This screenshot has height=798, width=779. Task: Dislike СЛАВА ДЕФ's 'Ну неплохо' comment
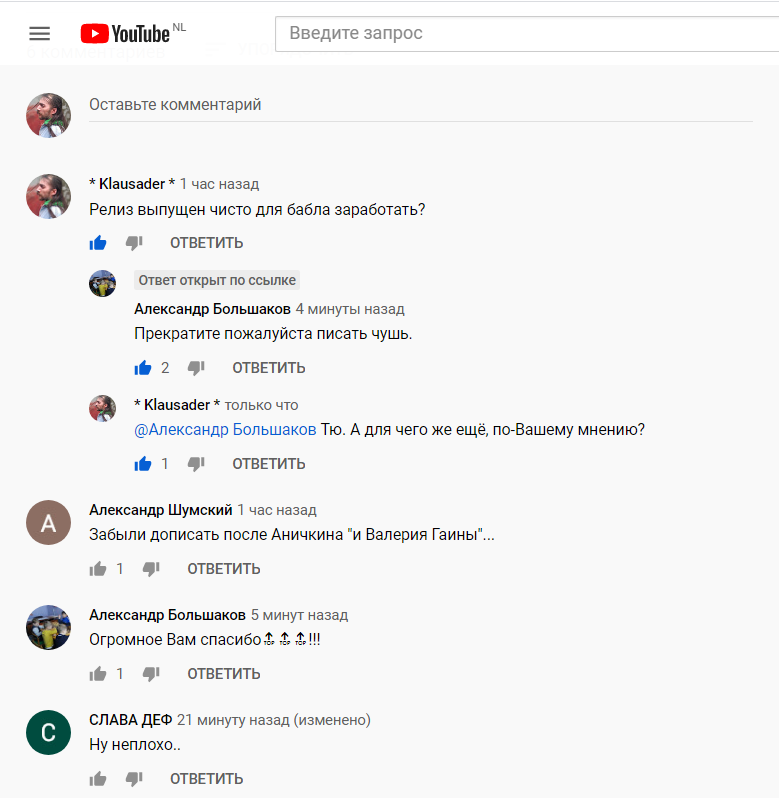click(134, 779)
